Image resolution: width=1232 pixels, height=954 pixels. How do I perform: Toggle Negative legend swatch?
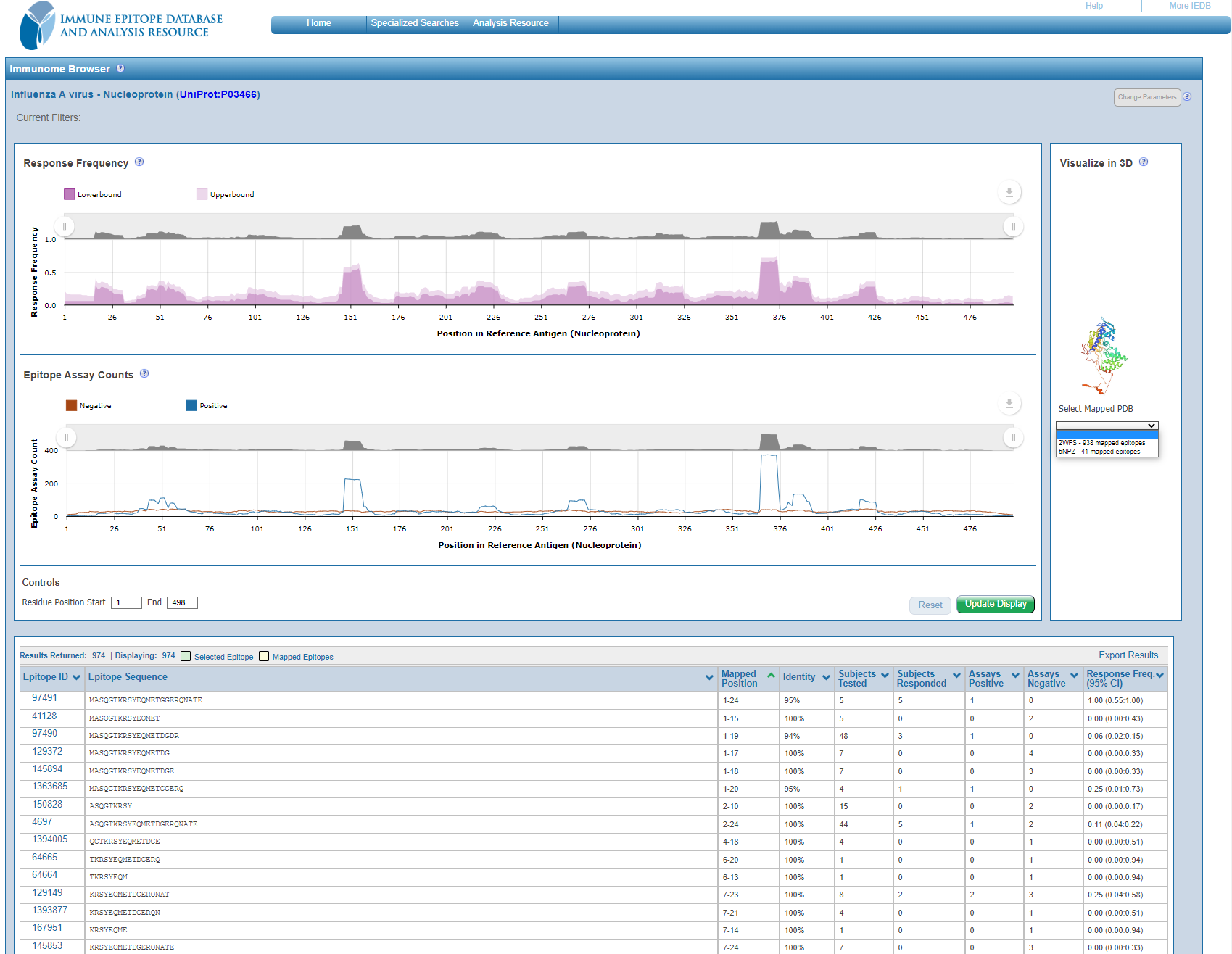point(71,405)
